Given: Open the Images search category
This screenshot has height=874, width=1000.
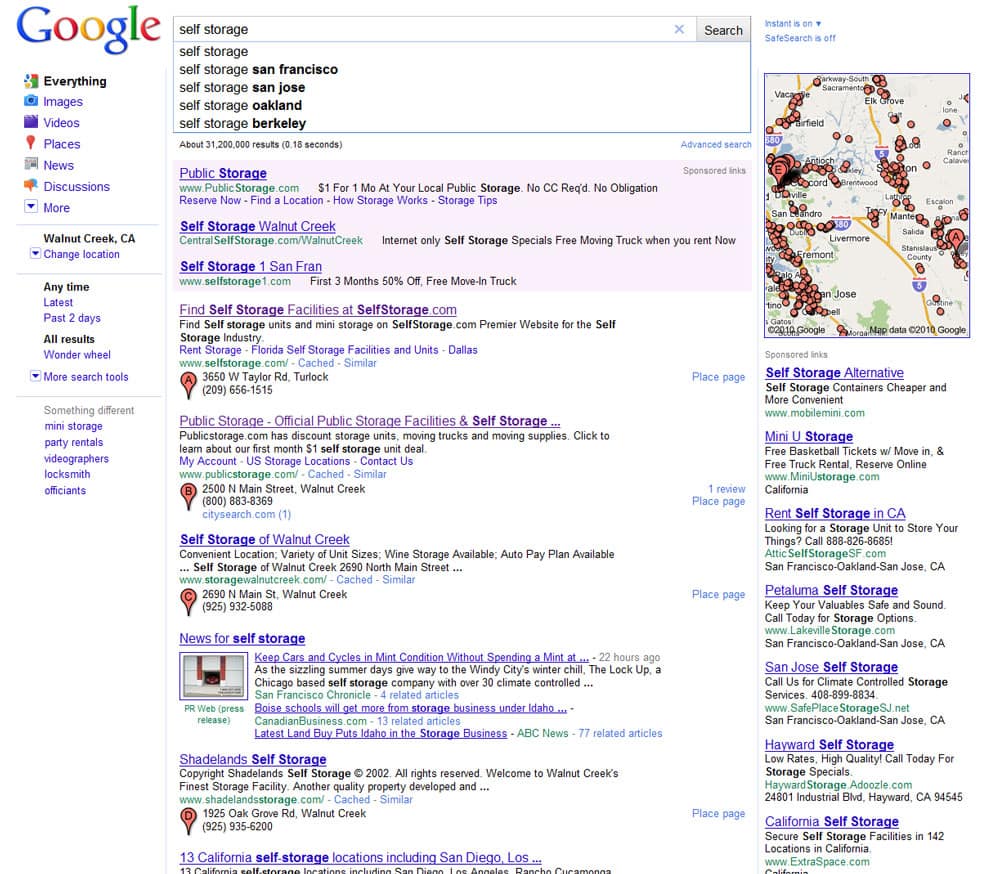Looking at the screenshot, I should [x=62, y=101].
